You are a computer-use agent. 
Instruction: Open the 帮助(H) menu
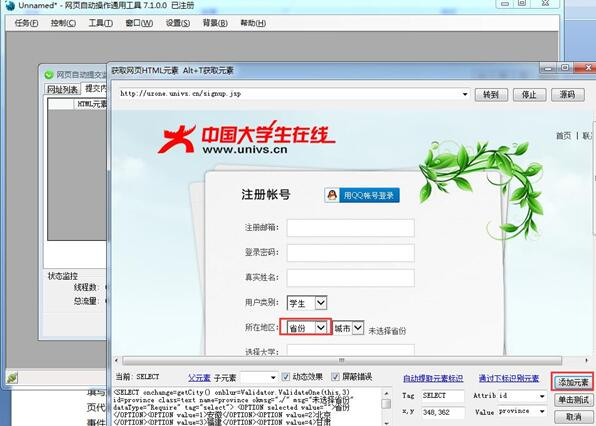coord(253,23)
